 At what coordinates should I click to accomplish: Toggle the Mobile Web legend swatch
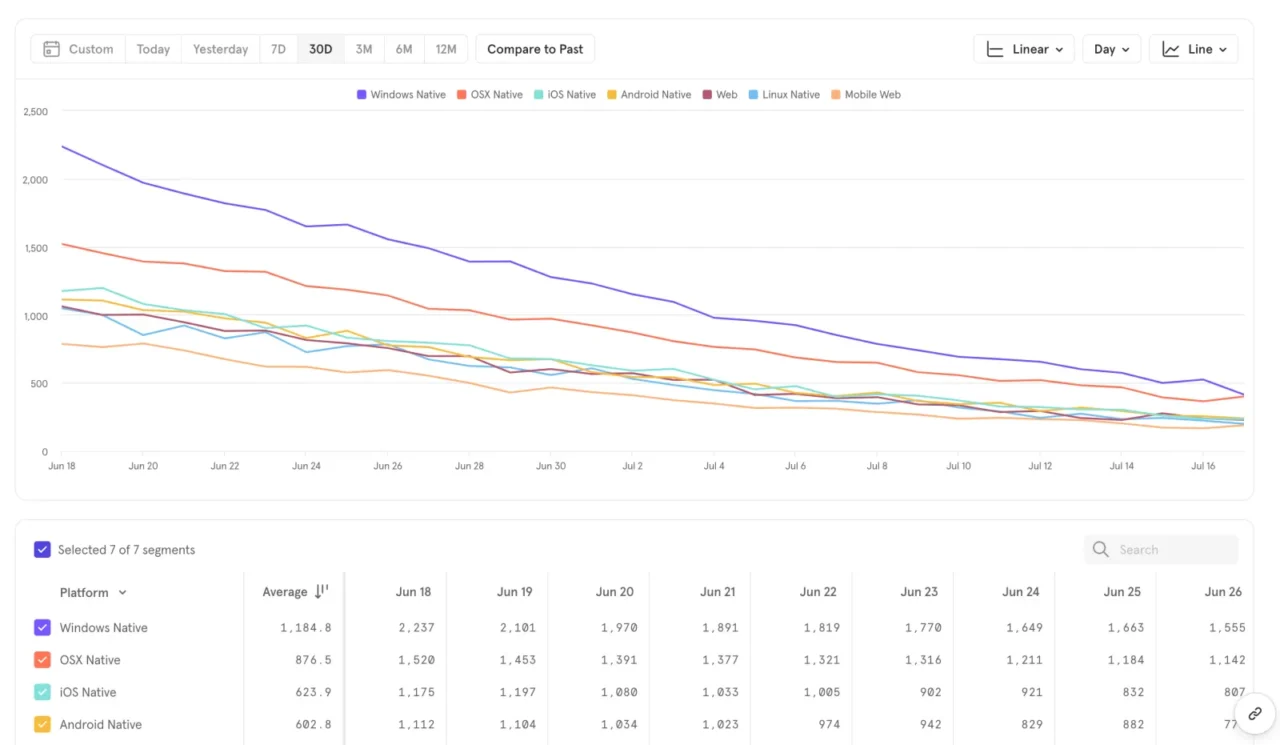click(836, 95)
